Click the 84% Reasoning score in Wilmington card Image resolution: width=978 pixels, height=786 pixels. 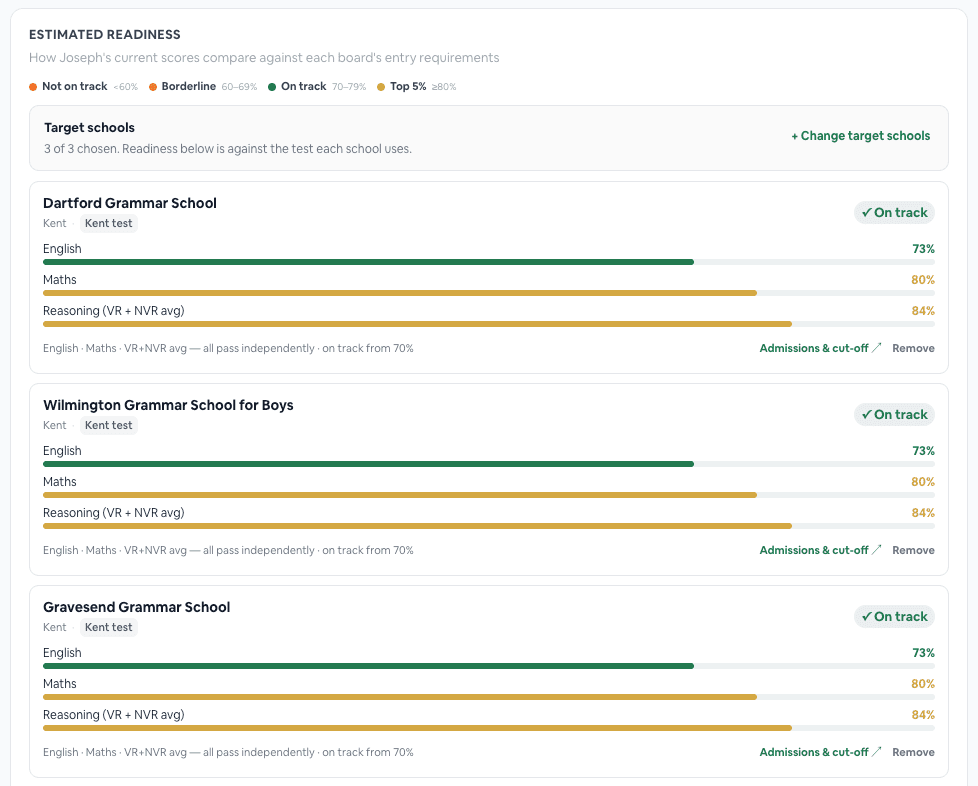pyautogui.click(x=923, y=513)
